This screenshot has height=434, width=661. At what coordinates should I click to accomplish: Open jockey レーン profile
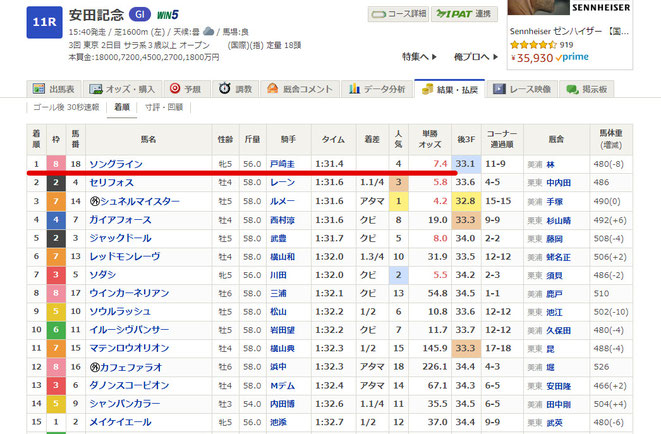(282, 182)
